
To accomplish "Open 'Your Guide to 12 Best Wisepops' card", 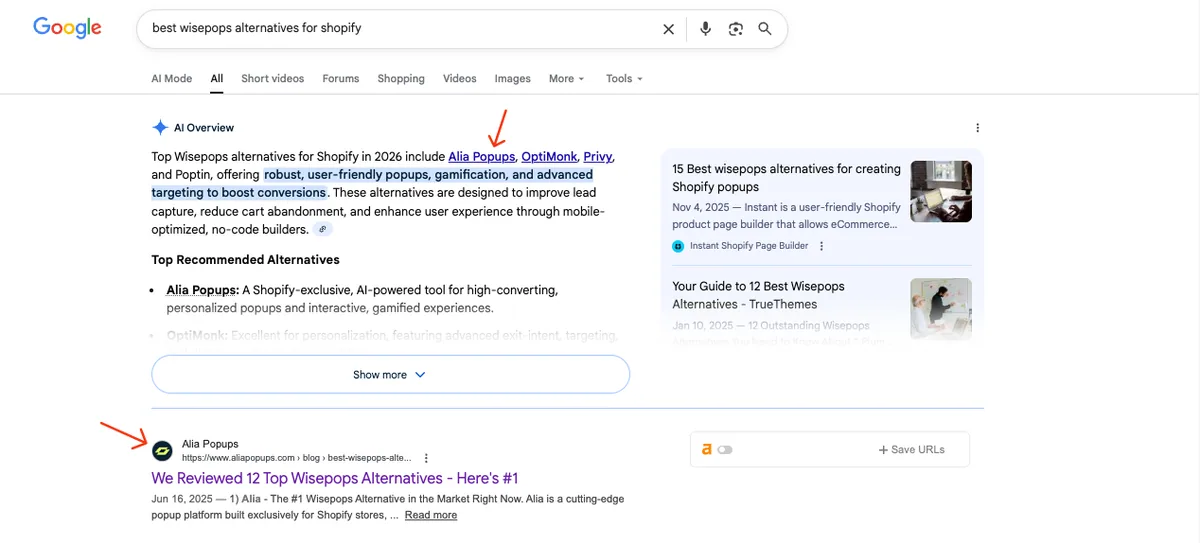I will coord(759,295).
